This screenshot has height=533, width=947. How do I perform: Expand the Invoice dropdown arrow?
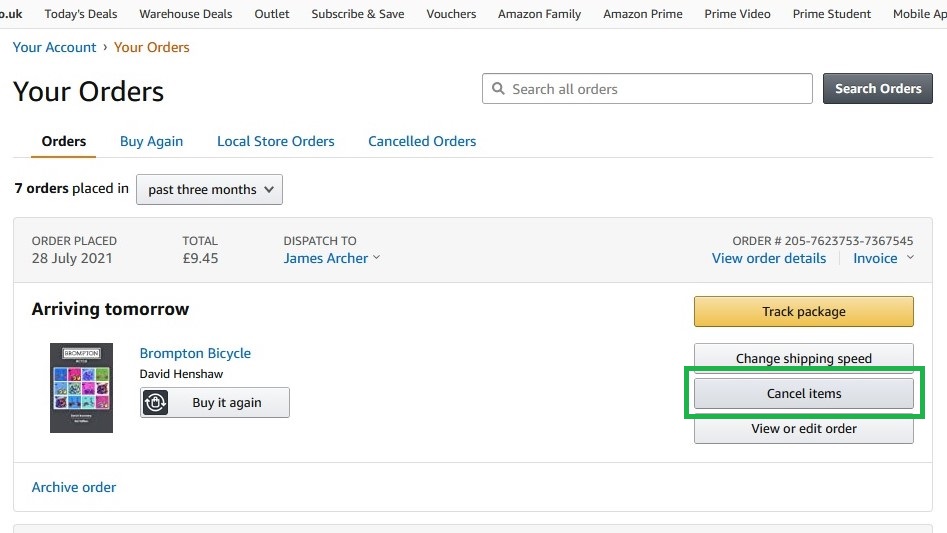point(910,258)
